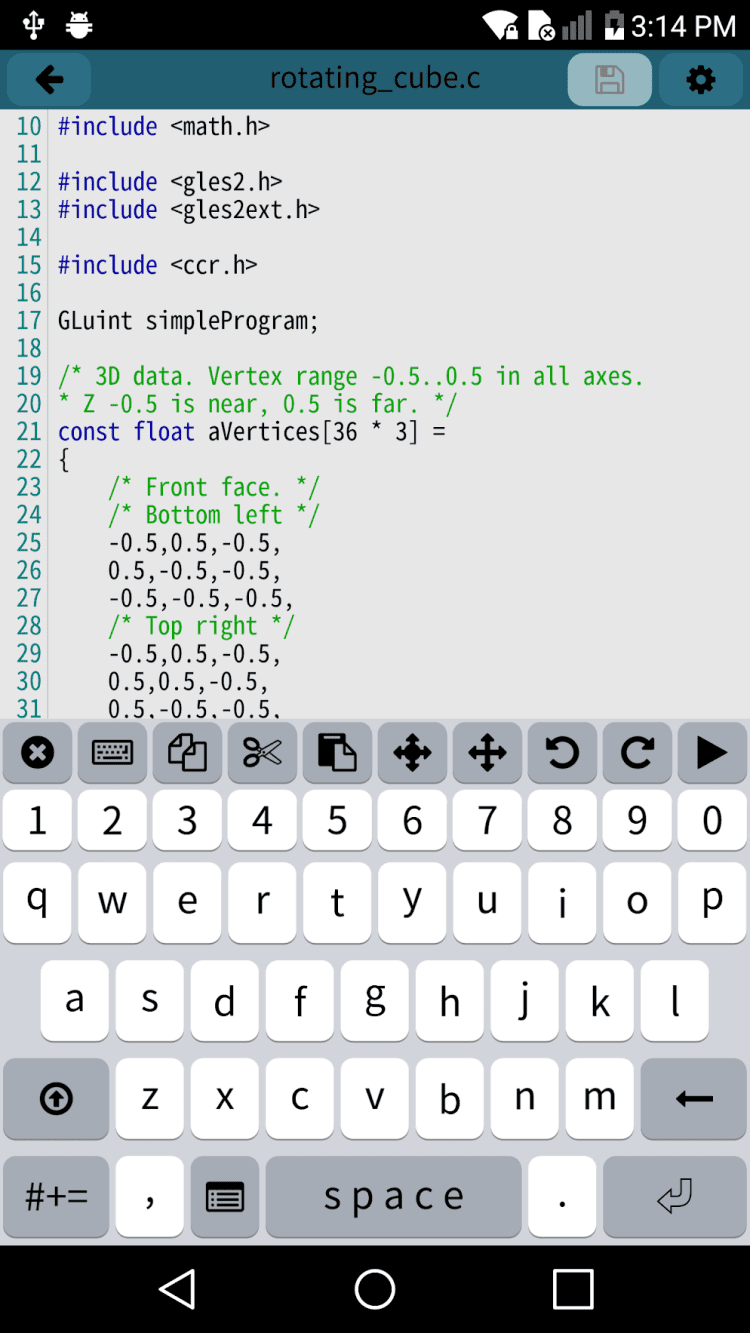
Task: Open Android recent apps square
Action: point(573,1289)
